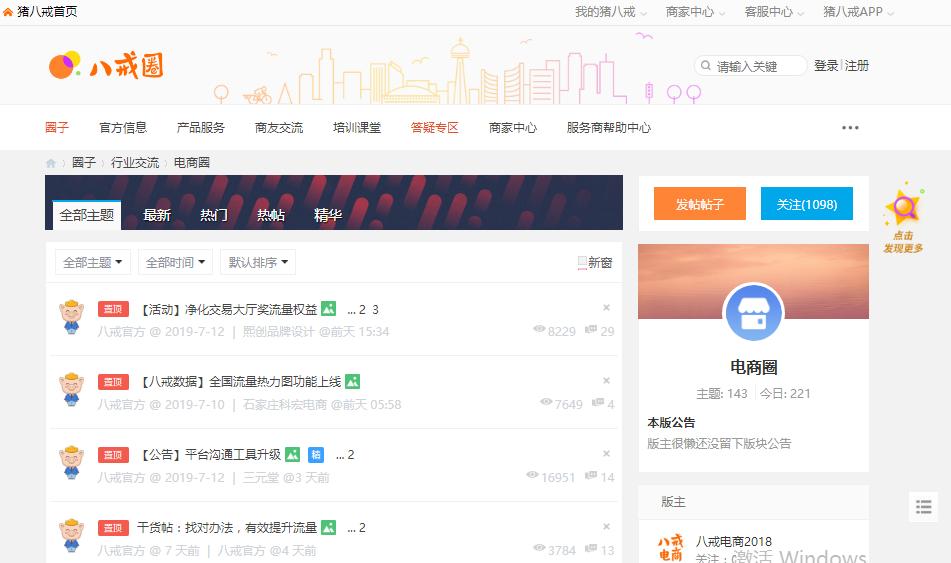Click image icon on 干货帖 post
This screenshot has width=951, height=563.
tap(328, 527)
